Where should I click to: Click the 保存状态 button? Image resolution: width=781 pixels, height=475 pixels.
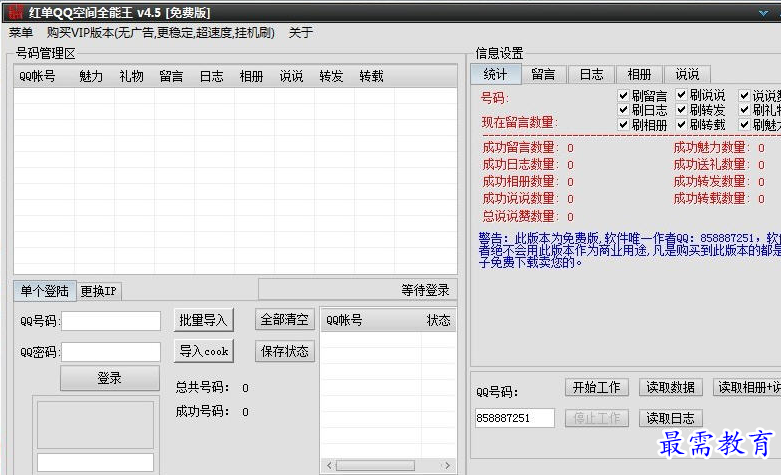tap(285, 352)
